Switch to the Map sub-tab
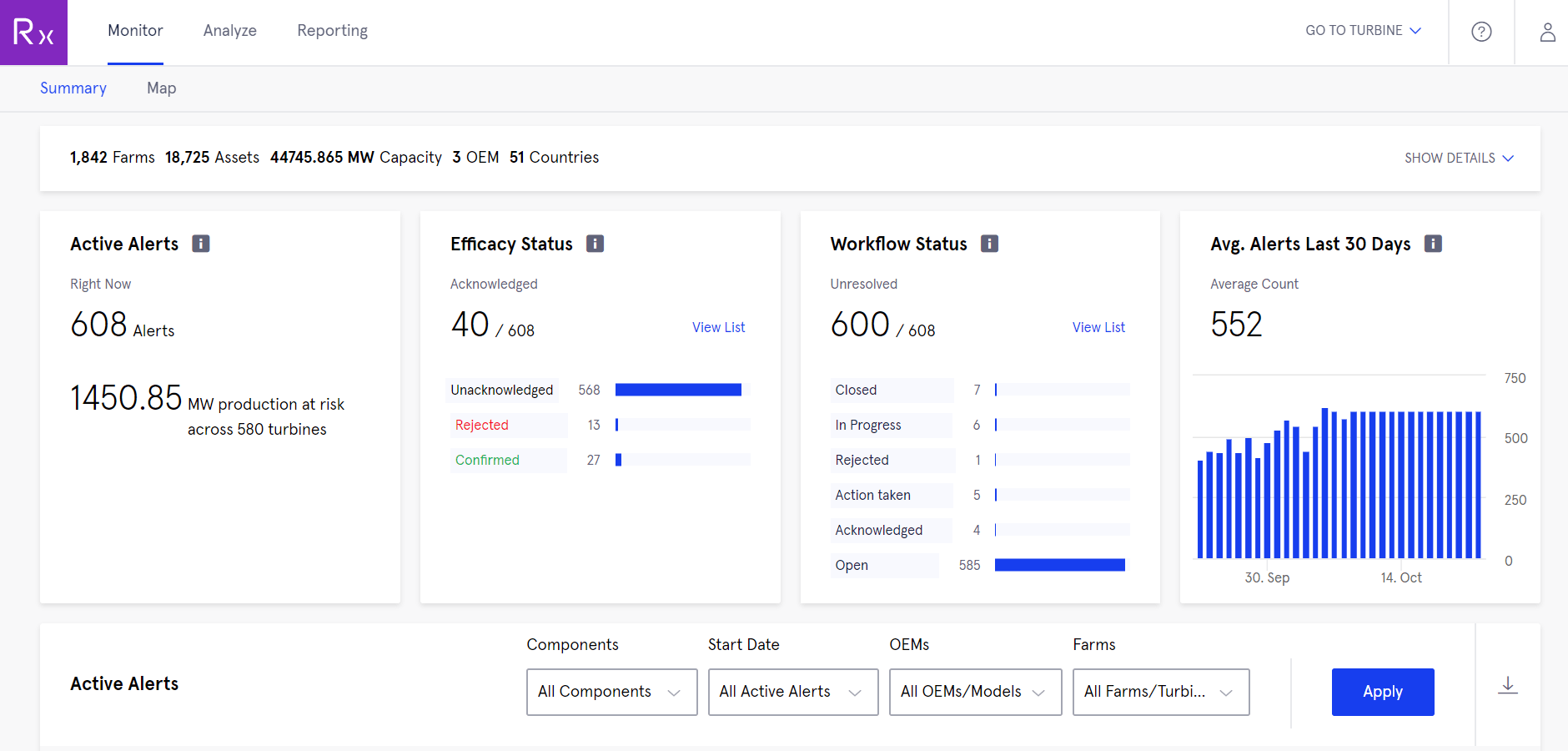The image size is (1568, 751). pos(162,88)
